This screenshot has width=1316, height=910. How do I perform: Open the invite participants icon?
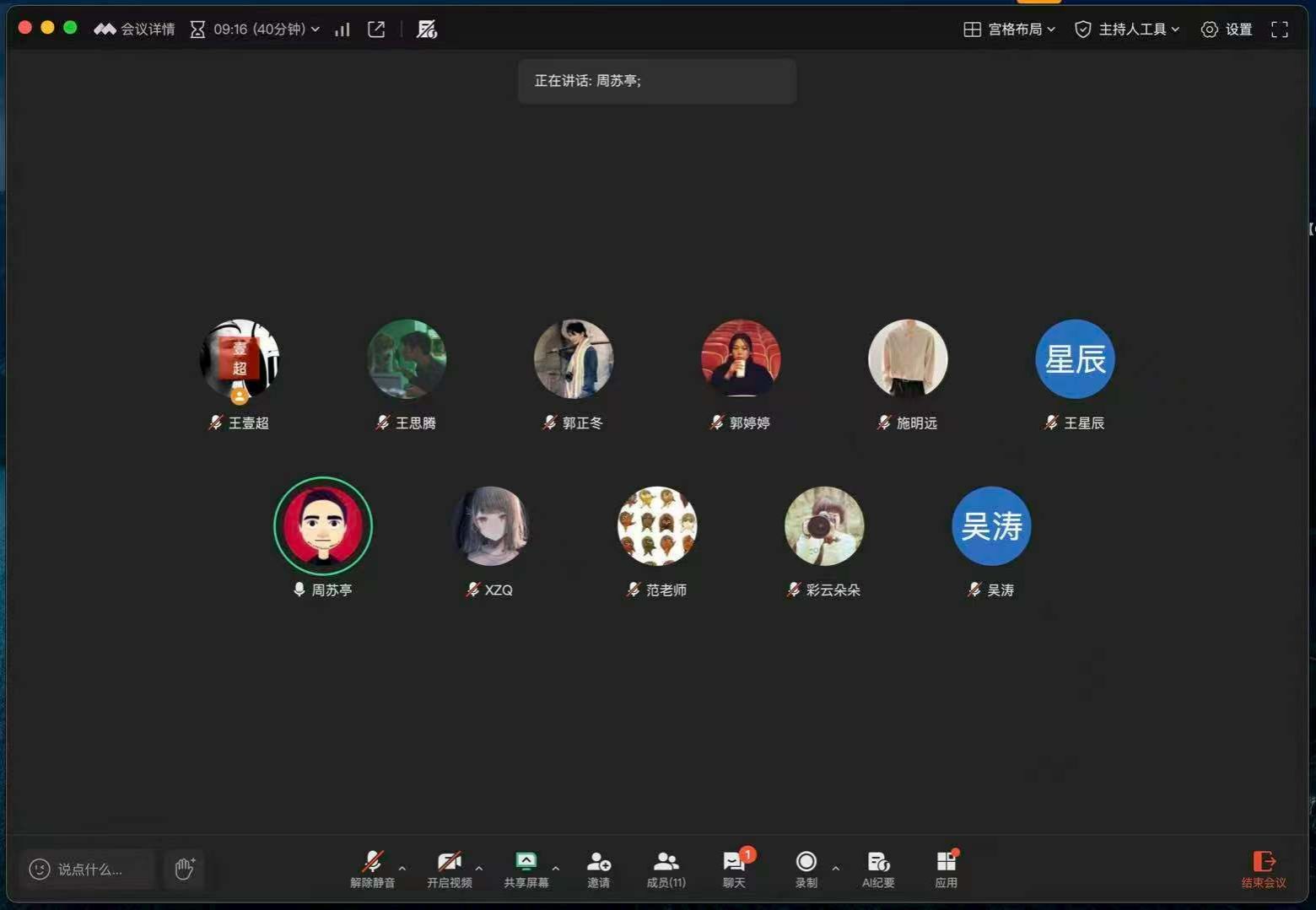[598, 869]
